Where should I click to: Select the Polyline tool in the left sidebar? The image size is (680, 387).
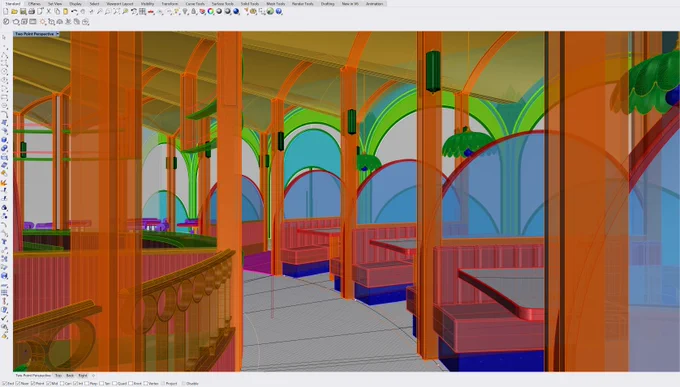[x=4, y=55]
